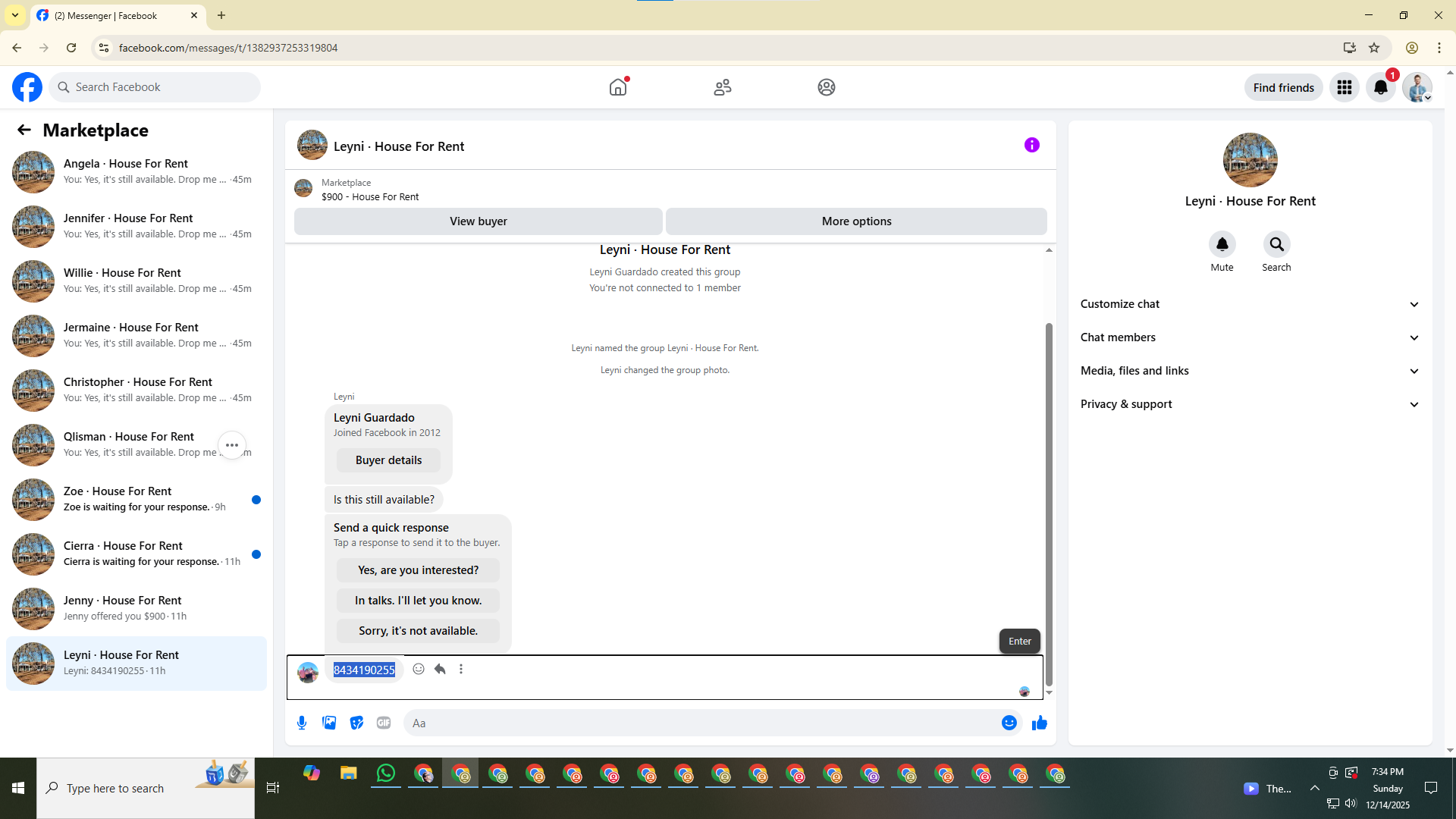Open emoji picker in message box
The height and width of the screenshot is (819, 1456).
tap(1009, 723)
